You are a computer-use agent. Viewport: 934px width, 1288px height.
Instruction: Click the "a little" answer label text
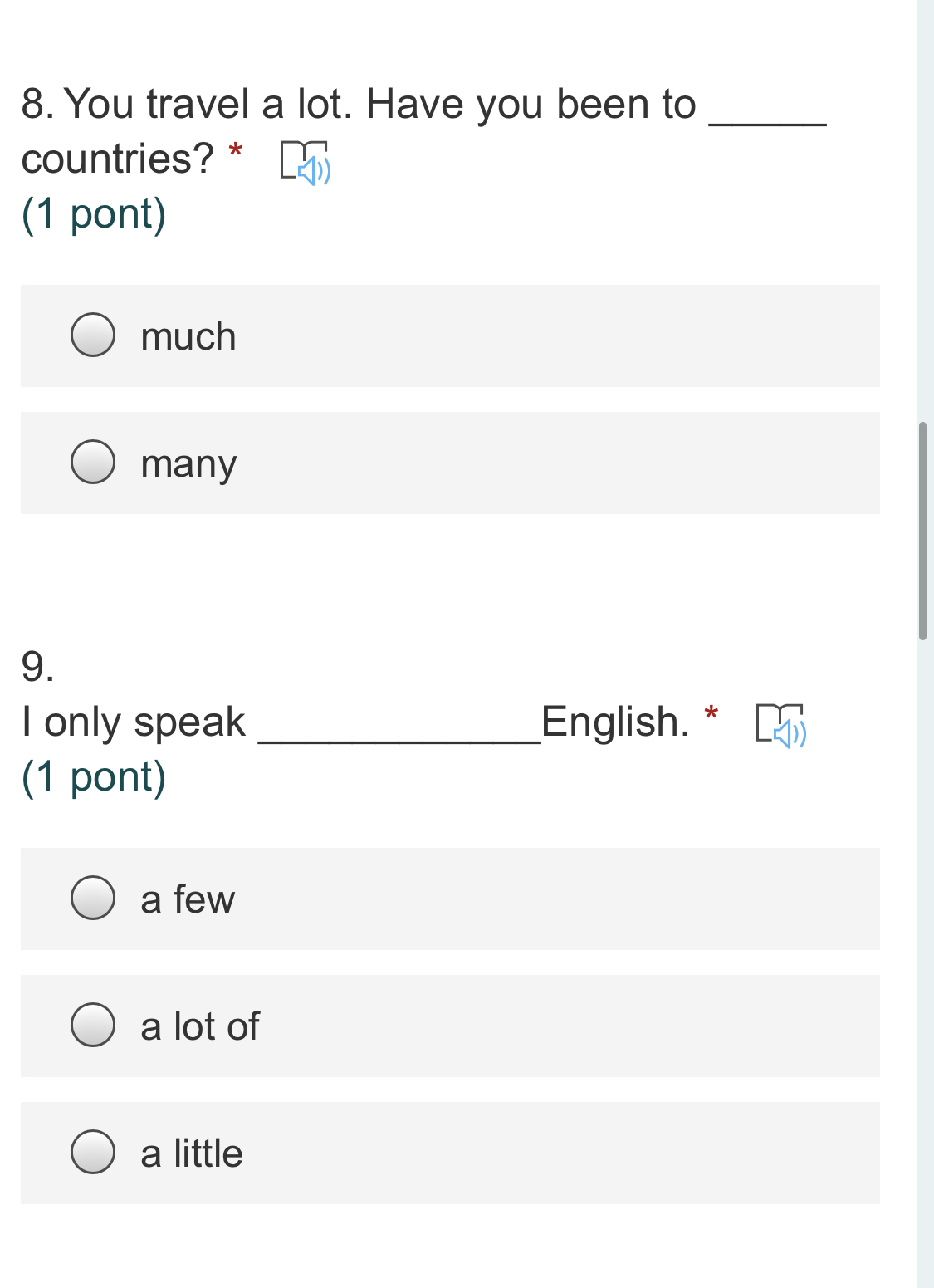coord(192,1153)
